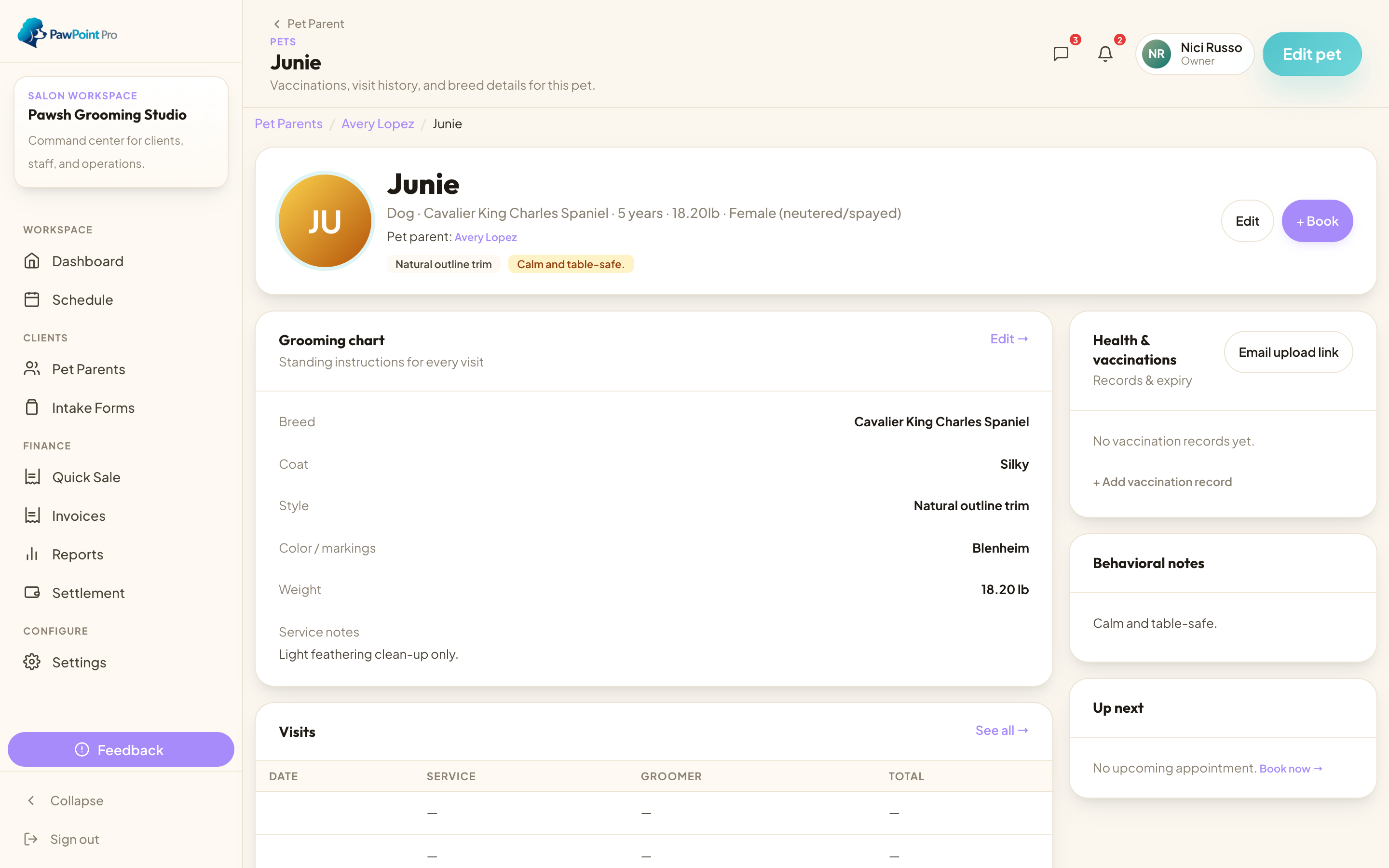Go back to Pet Parent
Screen dimensions: 1389x868
[x=308, y=24]
